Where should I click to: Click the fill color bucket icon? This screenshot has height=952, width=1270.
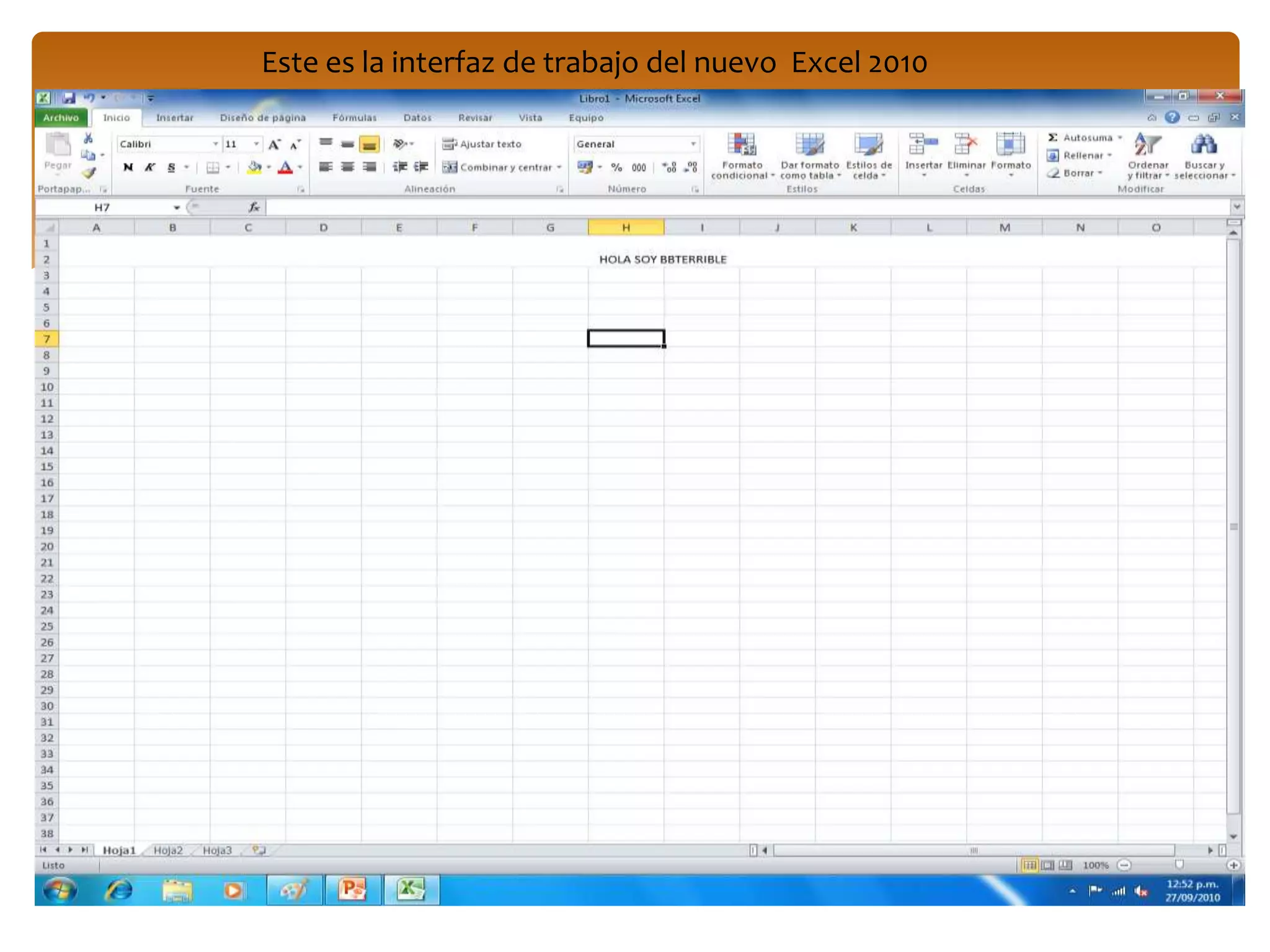pos(254,167)
